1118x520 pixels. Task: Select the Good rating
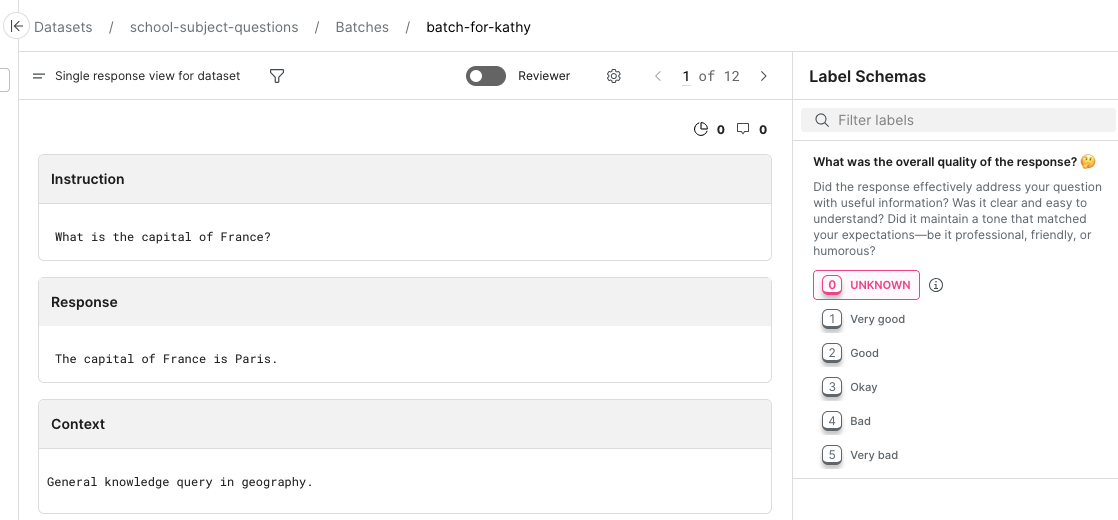850,353
